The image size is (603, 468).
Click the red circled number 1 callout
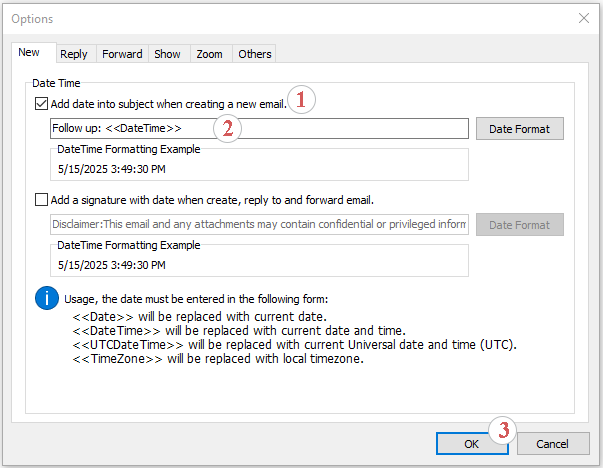303,100
